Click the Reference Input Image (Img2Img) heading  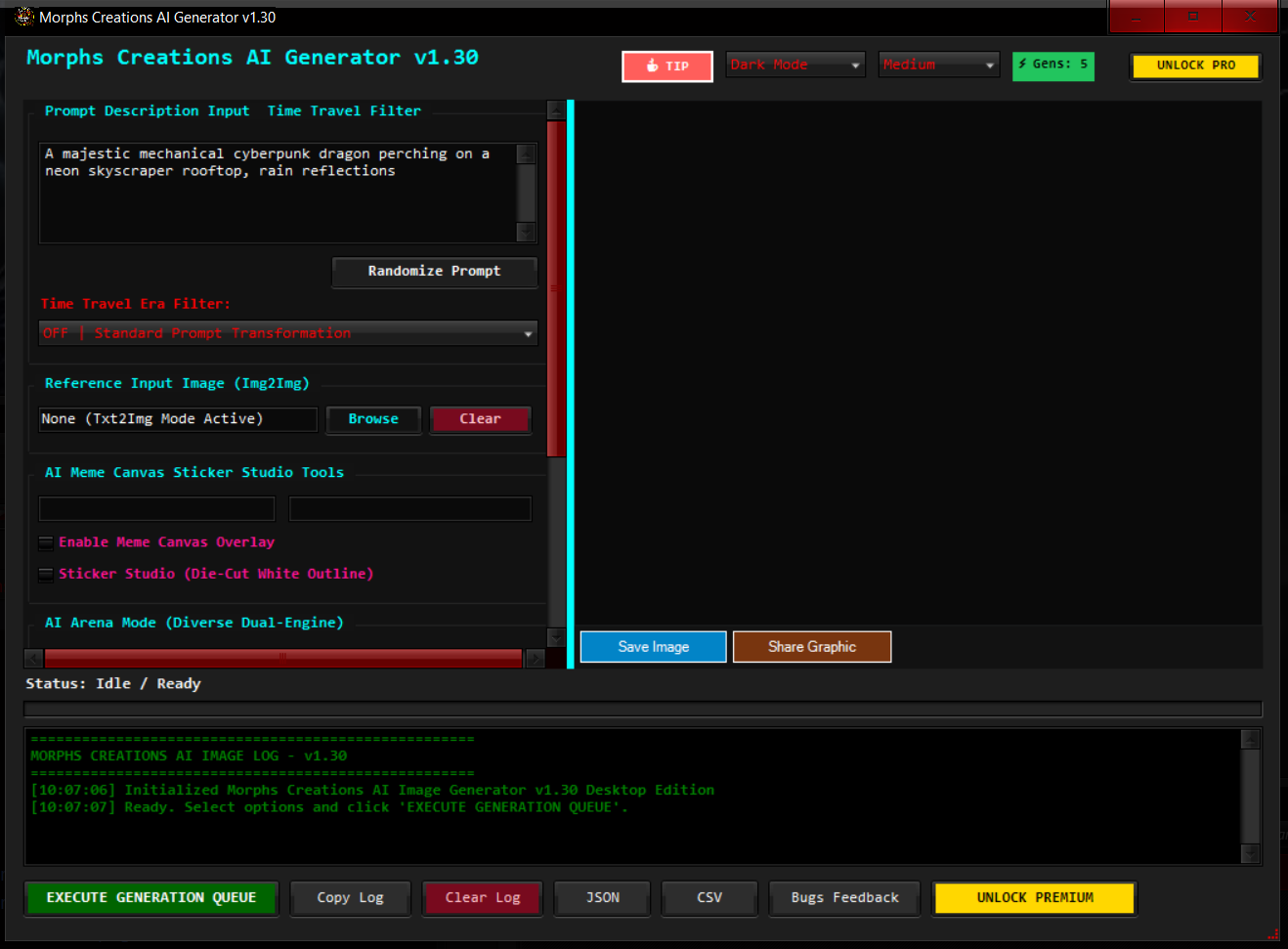(177, 384)
